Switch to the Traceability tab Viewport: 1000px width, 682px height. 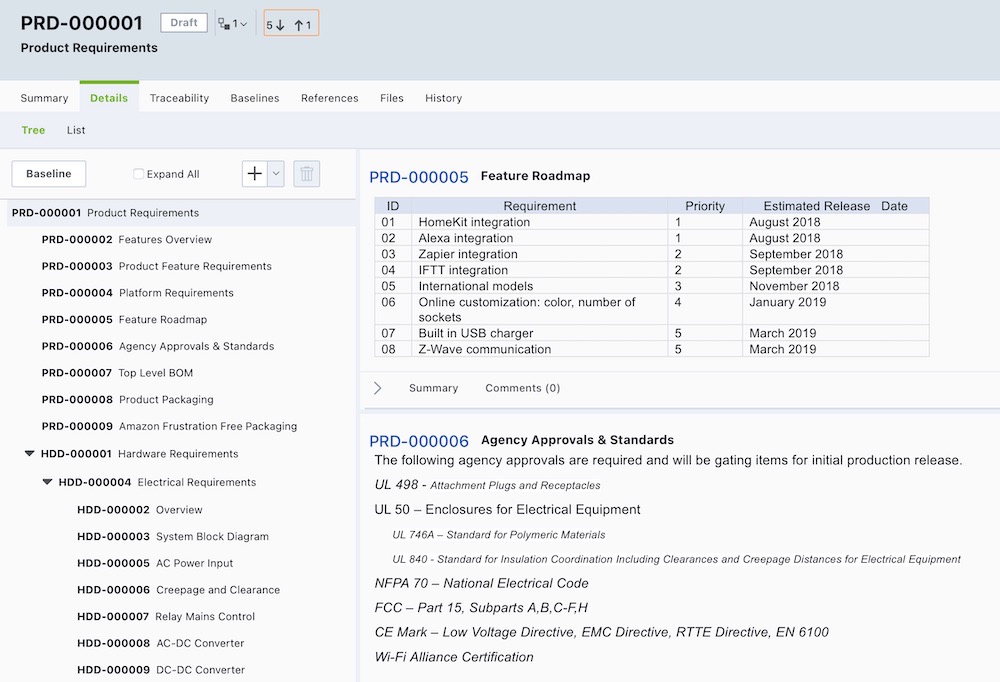click(179, 98)
